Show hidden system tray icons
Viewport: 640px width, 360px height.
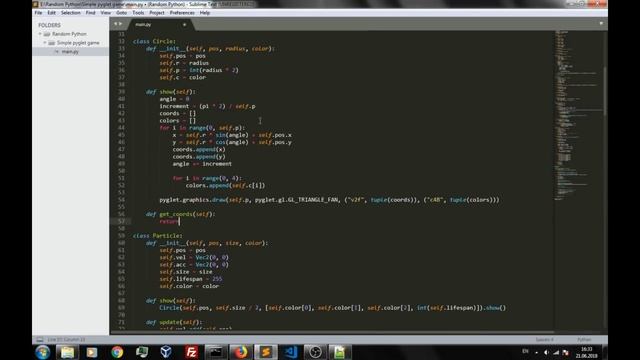click(x=536, y=352)
